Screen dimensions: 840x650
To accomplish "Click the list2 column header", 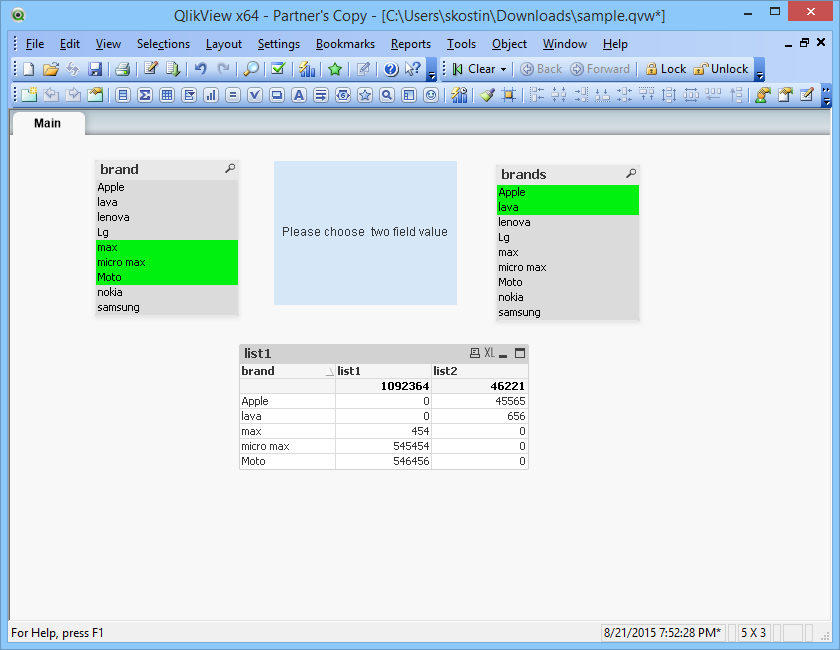I will click(480, 371).
